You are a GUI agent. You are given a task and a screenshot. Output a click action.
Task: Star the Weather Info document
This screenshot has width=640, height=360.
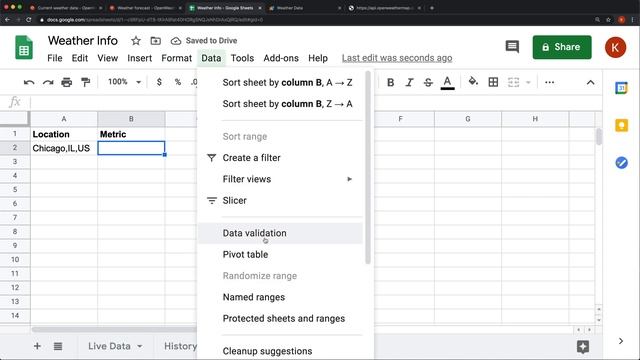point(136,41)
